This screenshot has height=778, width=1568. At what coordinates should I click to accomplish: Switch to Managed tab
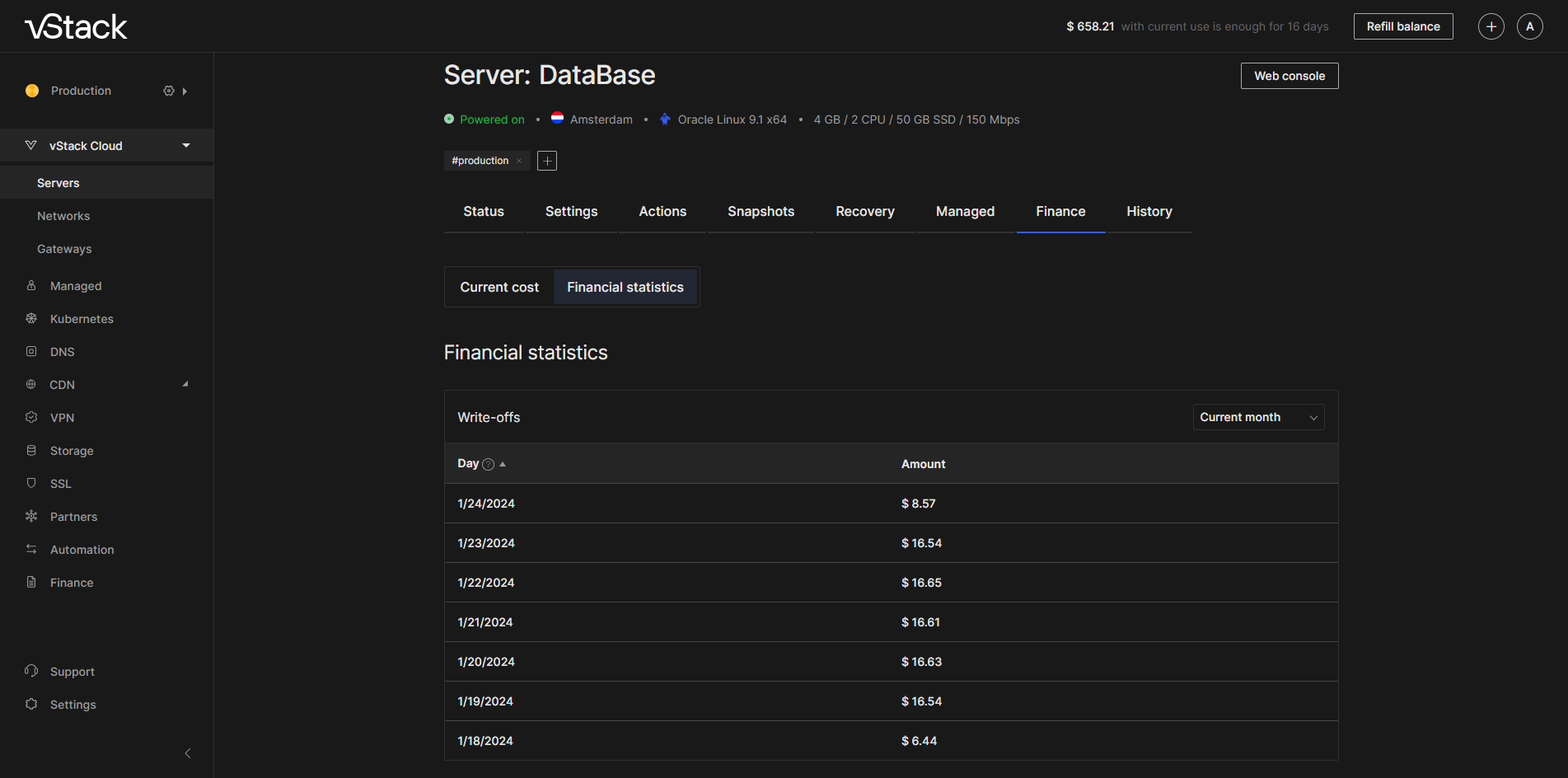pyautogui.click(x=966, y=212)
